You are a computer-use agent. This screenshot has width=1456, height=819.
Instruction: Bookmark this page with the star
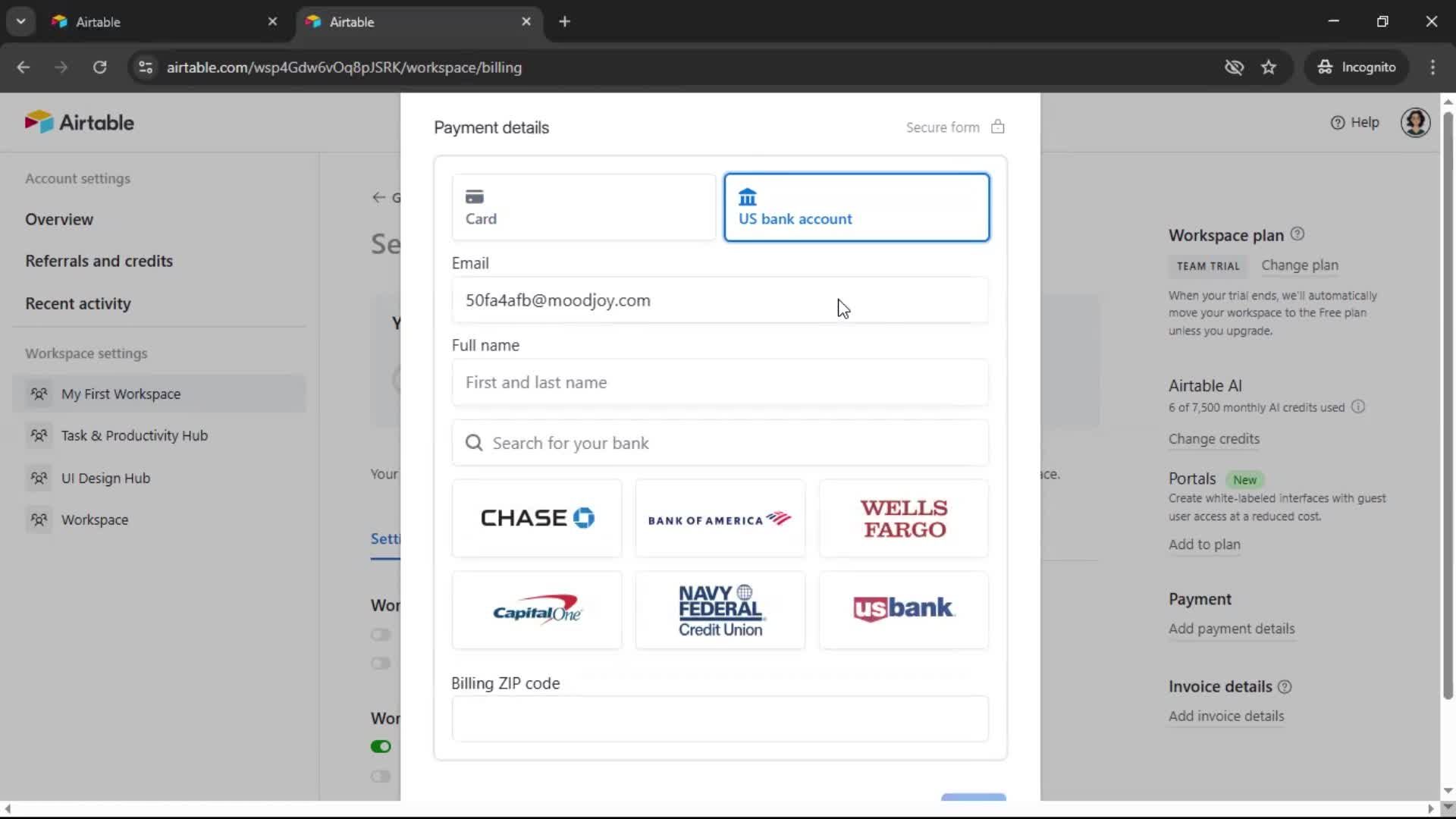1269,67
